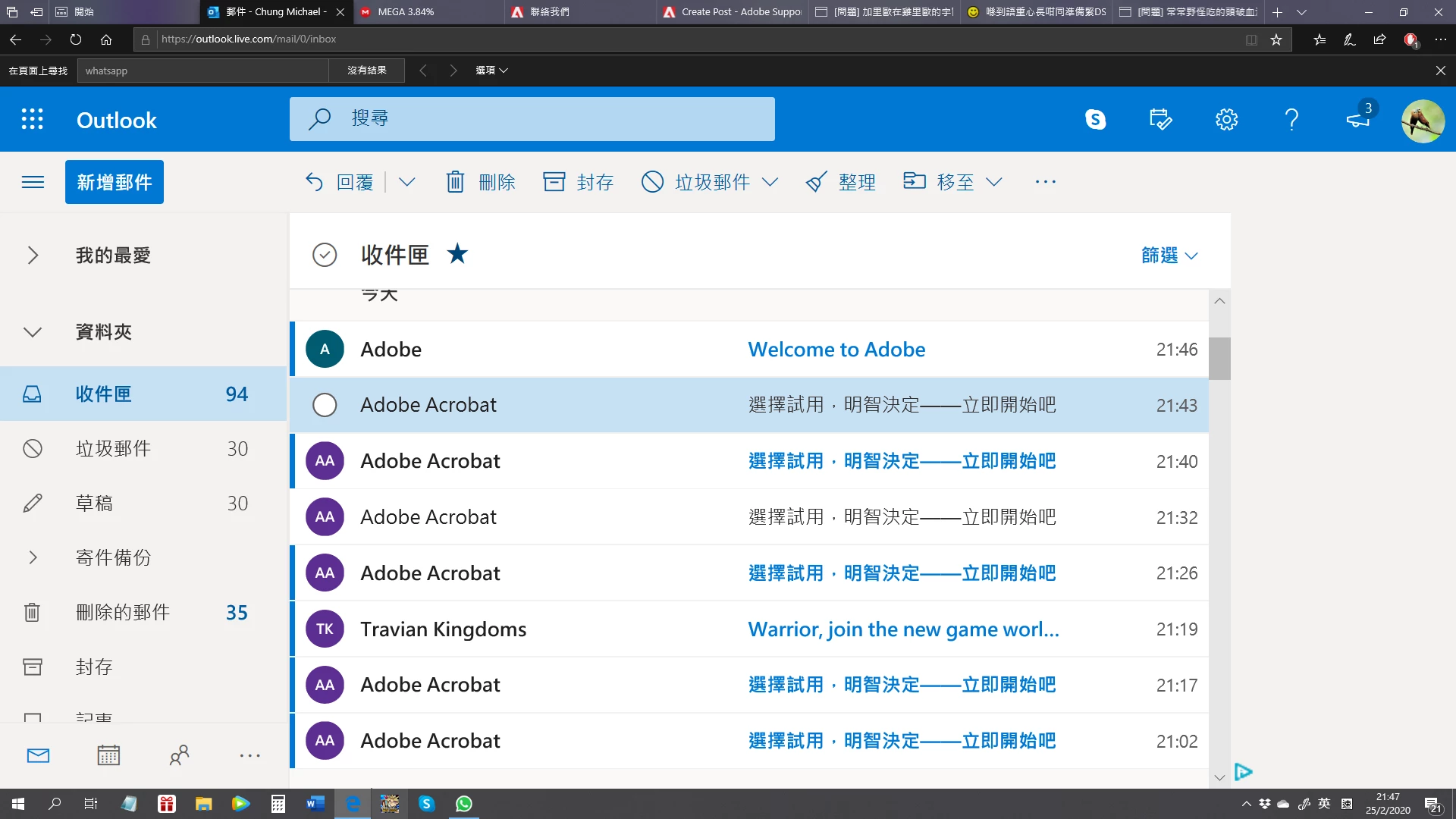Open the 垃圾郵件 folder in sidebar
The height and width of the screenshot is (819, 1456).
click(143, 449)
